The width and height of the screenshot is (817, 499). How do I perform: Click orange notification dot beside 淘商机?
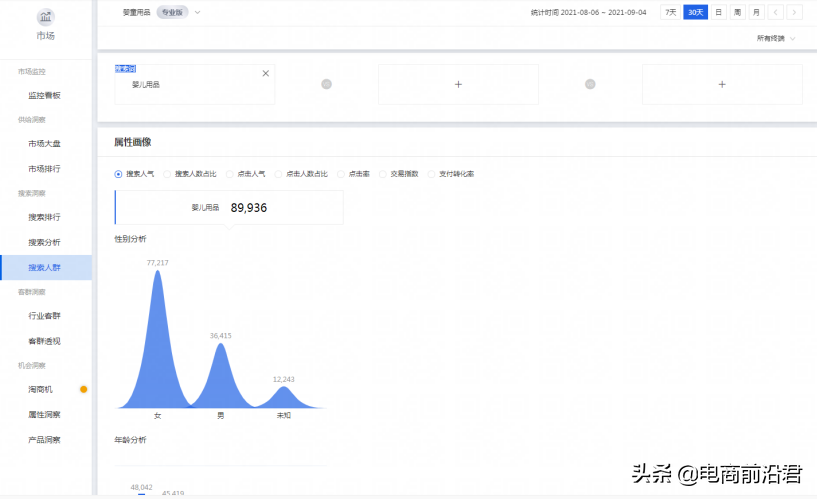click(84, 389)
